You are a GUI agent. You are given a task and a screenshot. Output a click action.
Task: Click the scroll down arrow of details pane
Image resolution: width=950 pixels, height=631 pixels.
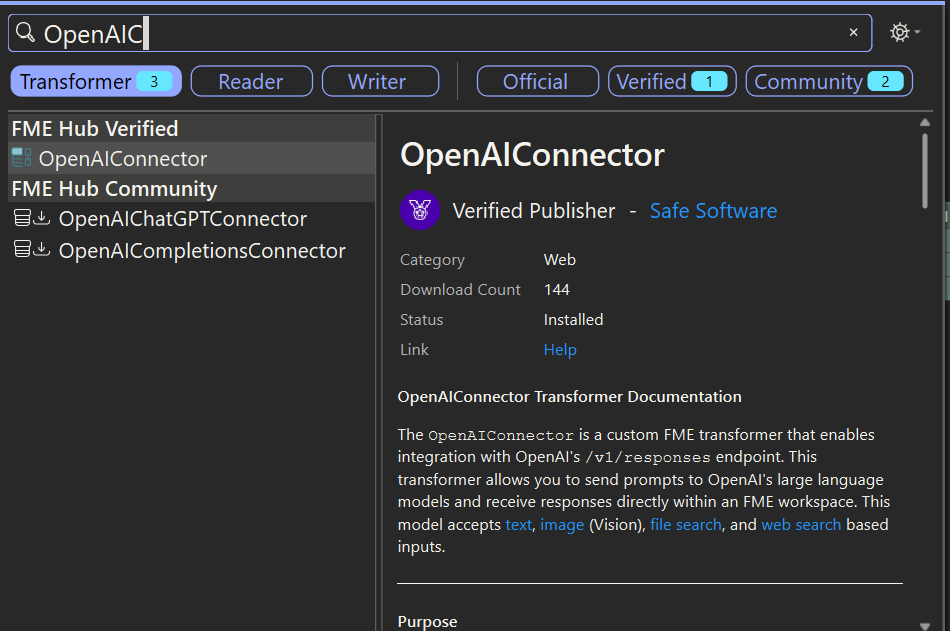point(925,626)
